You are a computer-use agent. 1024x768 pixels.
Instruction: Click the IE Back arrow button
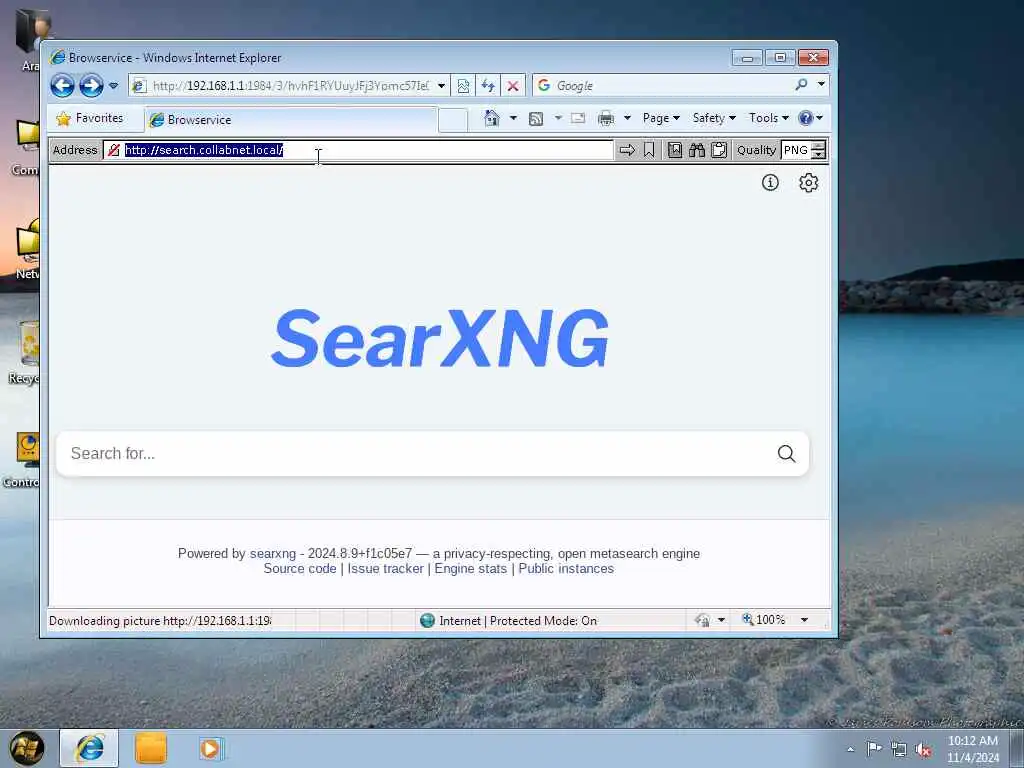click(x=63, y=86)
